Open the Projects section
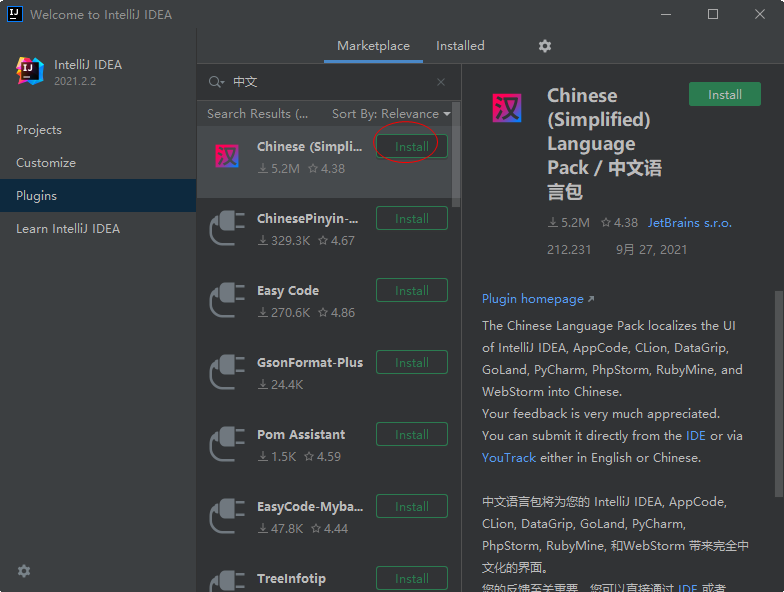This screenshot has width=784, height=592. click(x=98, y=130)
